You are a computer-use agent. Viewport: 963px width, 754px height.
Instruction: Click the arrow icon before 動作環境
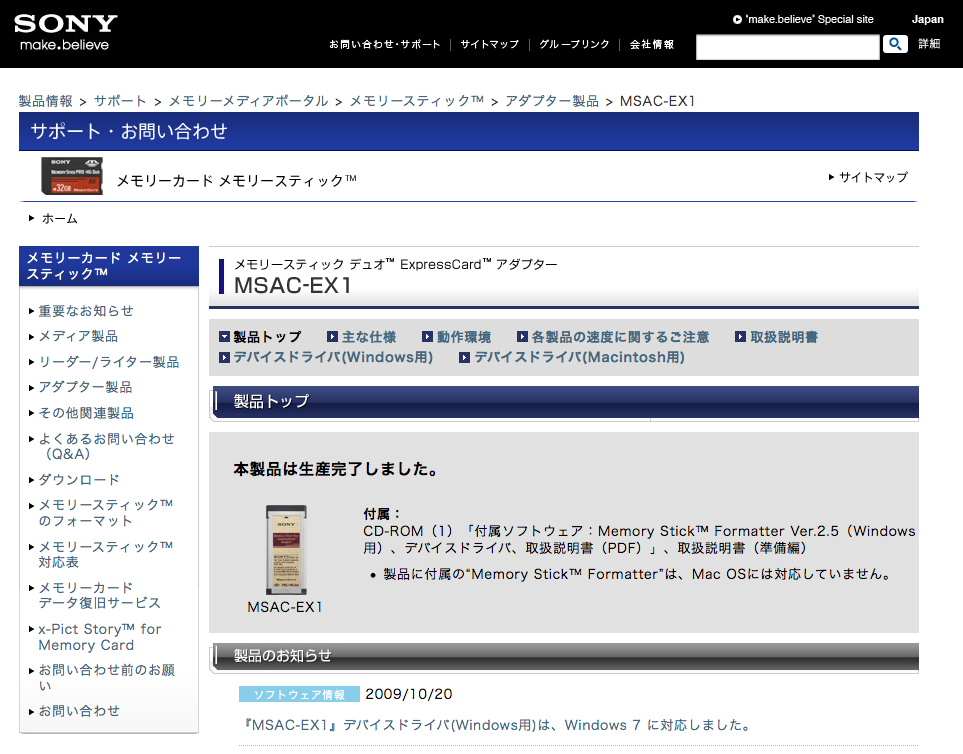coord(427,337)
